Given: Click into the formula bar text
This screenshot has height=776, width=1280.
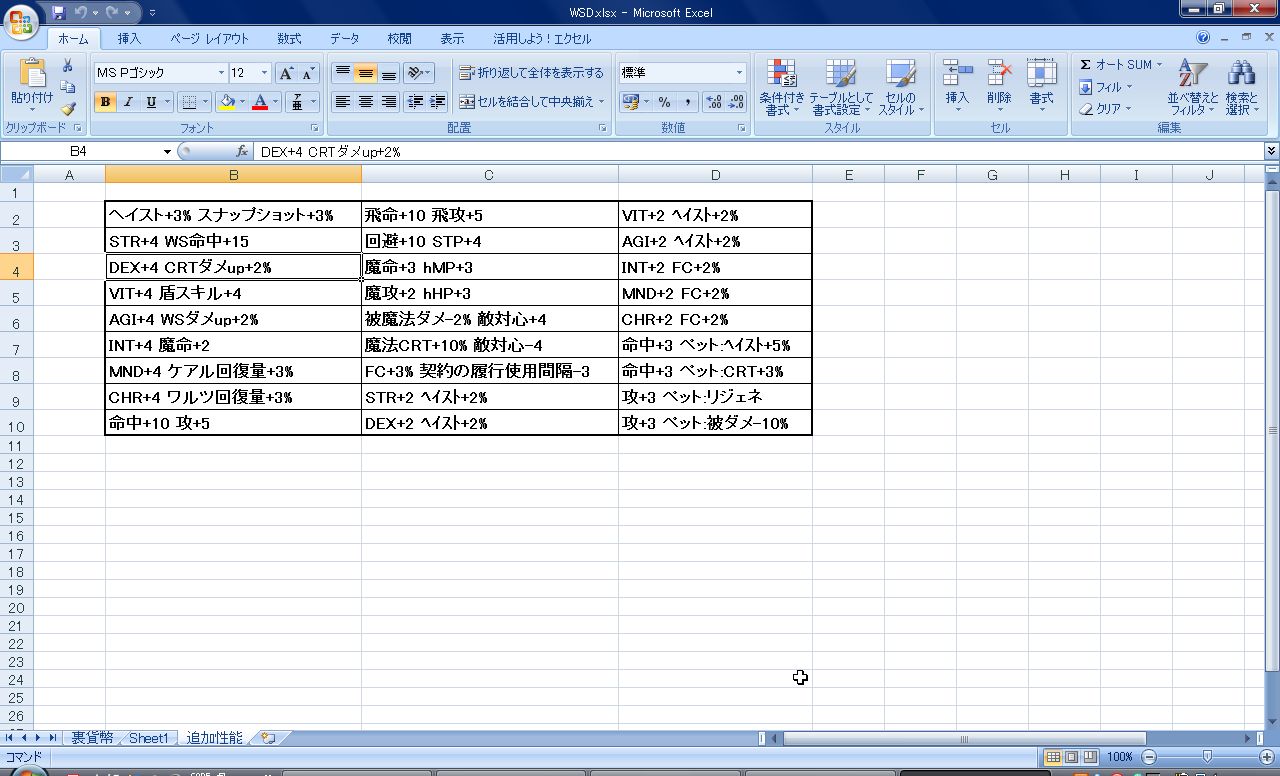Looking at the screenshot, I should [x=758, y=151].
